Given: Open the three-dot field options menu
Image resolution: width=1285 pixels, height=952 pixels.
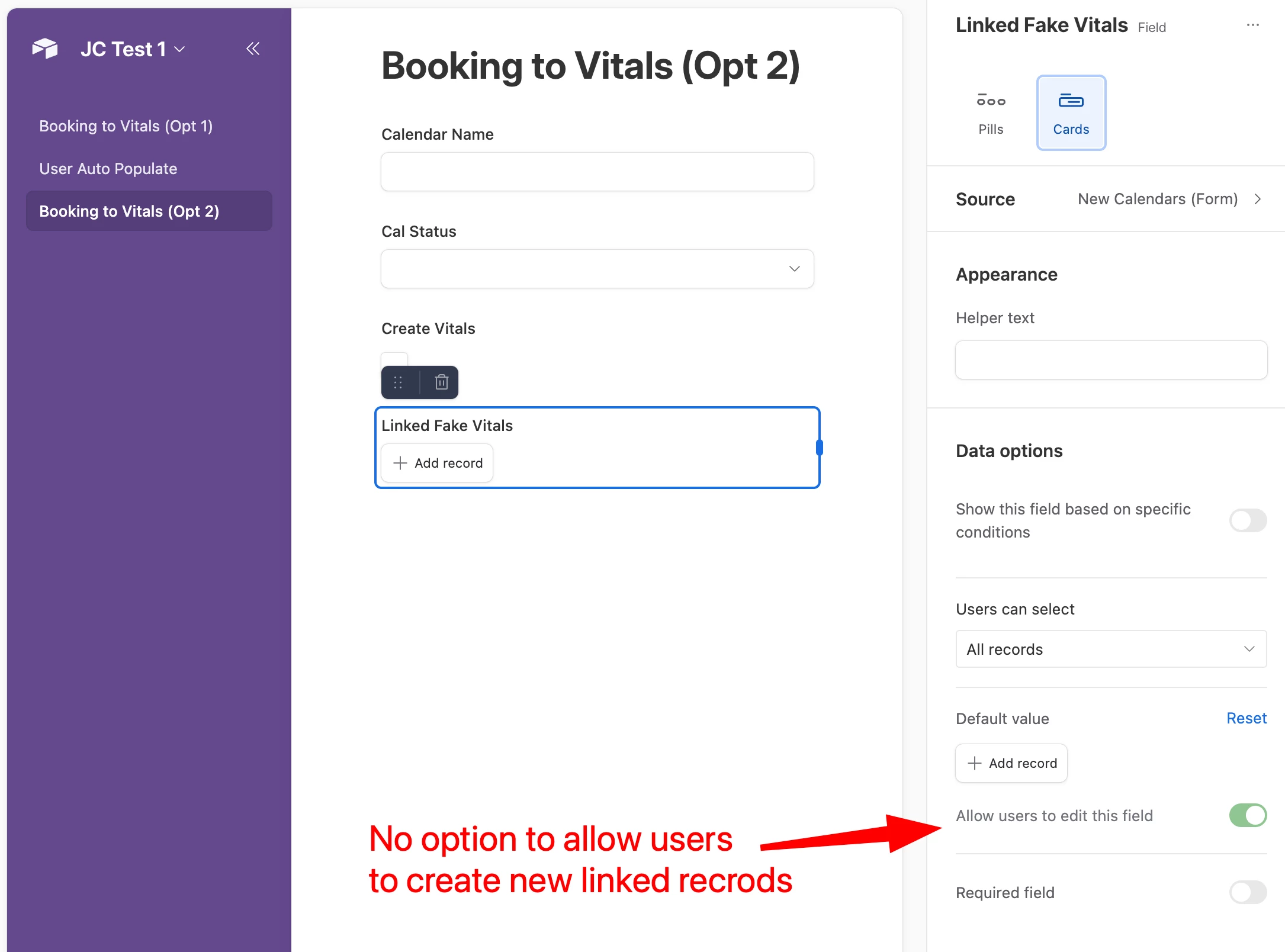Looking at the screenshot, I should (x=1252, y=25).
